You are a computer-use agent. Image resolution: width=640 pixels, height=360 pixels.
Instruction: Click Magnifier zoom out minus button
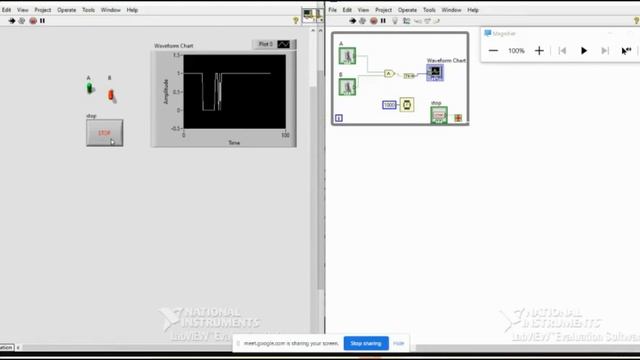[x=493, y=51]
